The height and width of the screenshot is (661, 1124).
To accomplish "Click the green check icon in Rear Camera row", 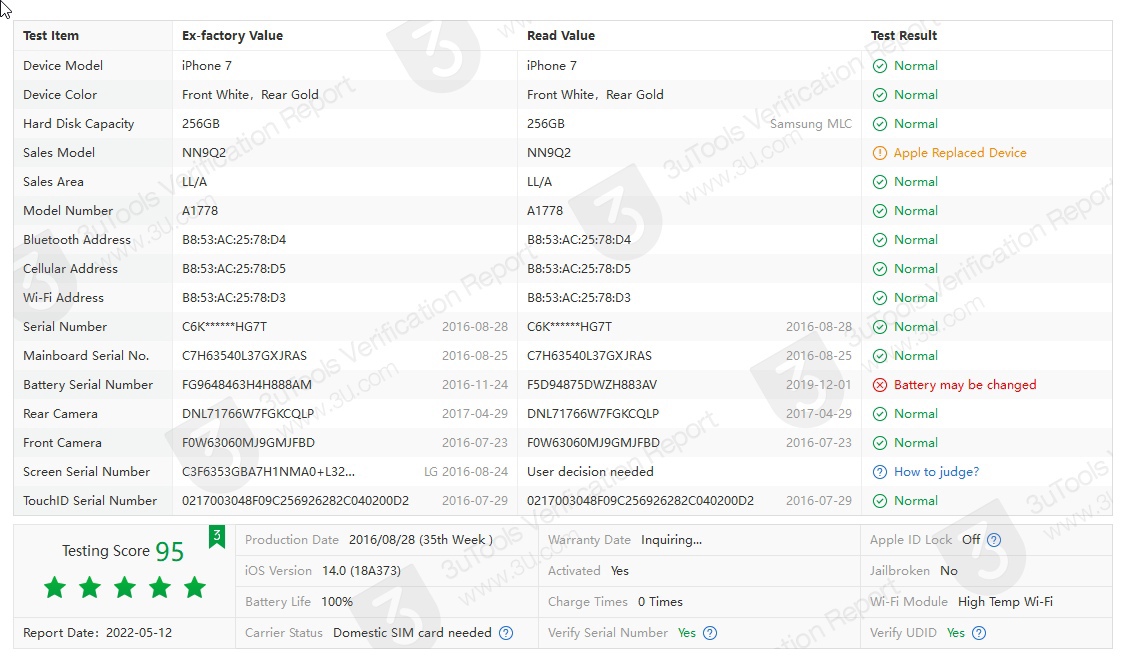I will coord(880,414).
